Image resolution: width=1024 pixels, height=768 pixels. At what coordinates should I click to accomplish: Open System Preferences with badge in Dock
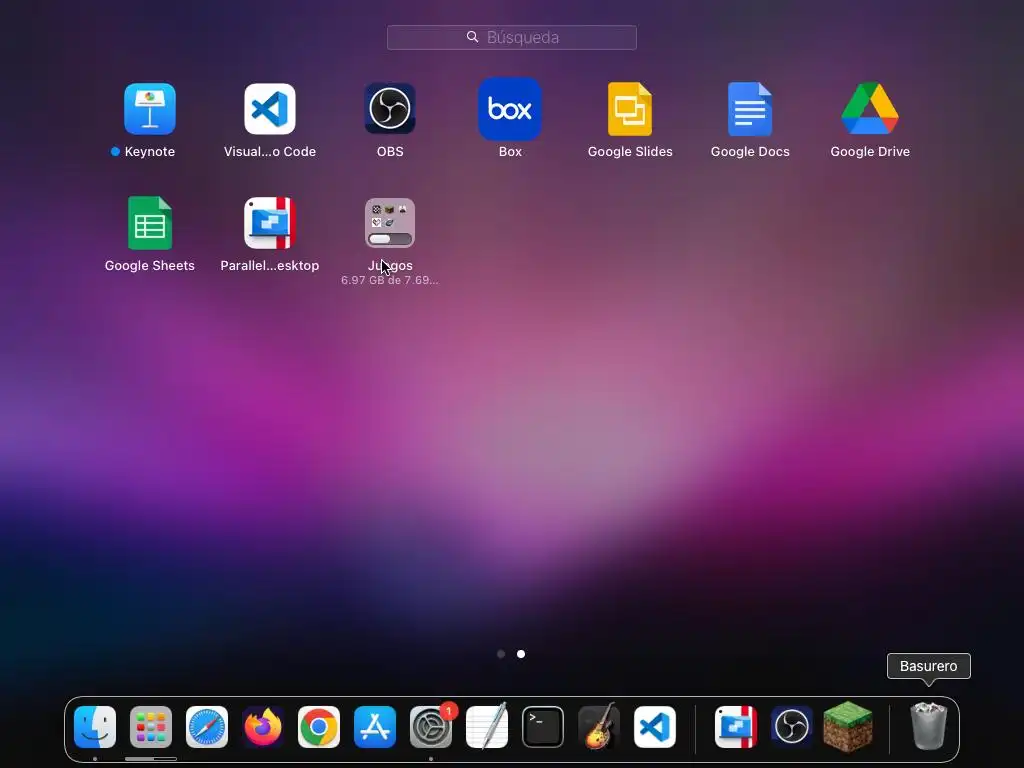click(x=431, y=727)
